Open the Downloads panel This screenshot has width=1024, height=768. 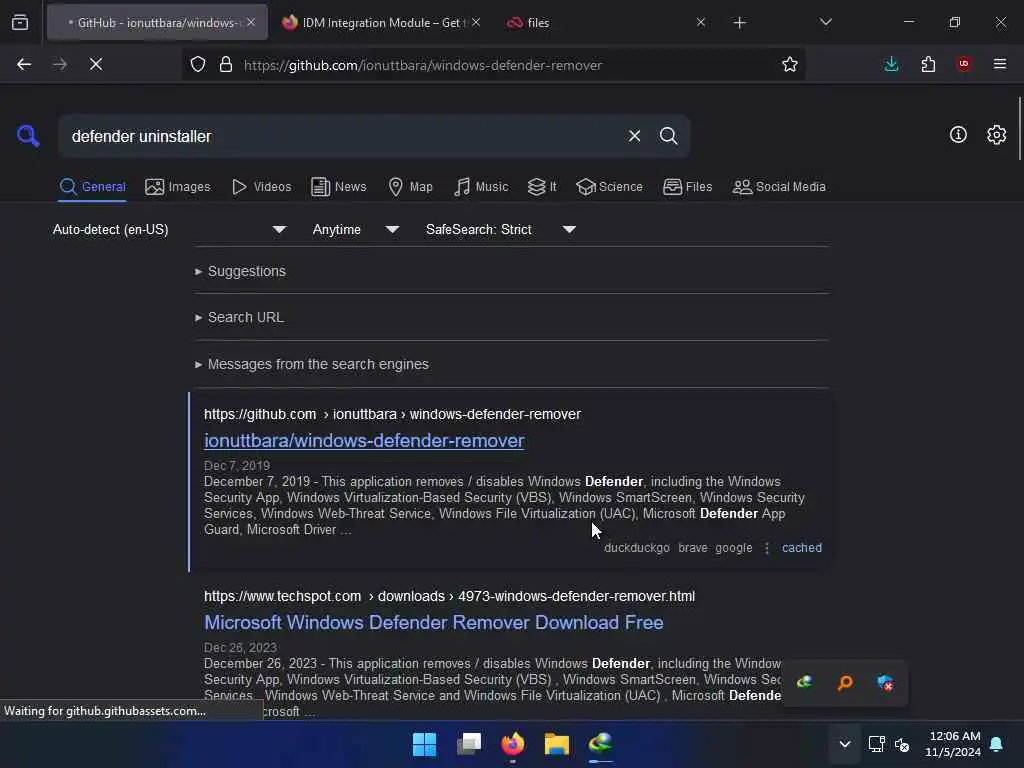891,64
